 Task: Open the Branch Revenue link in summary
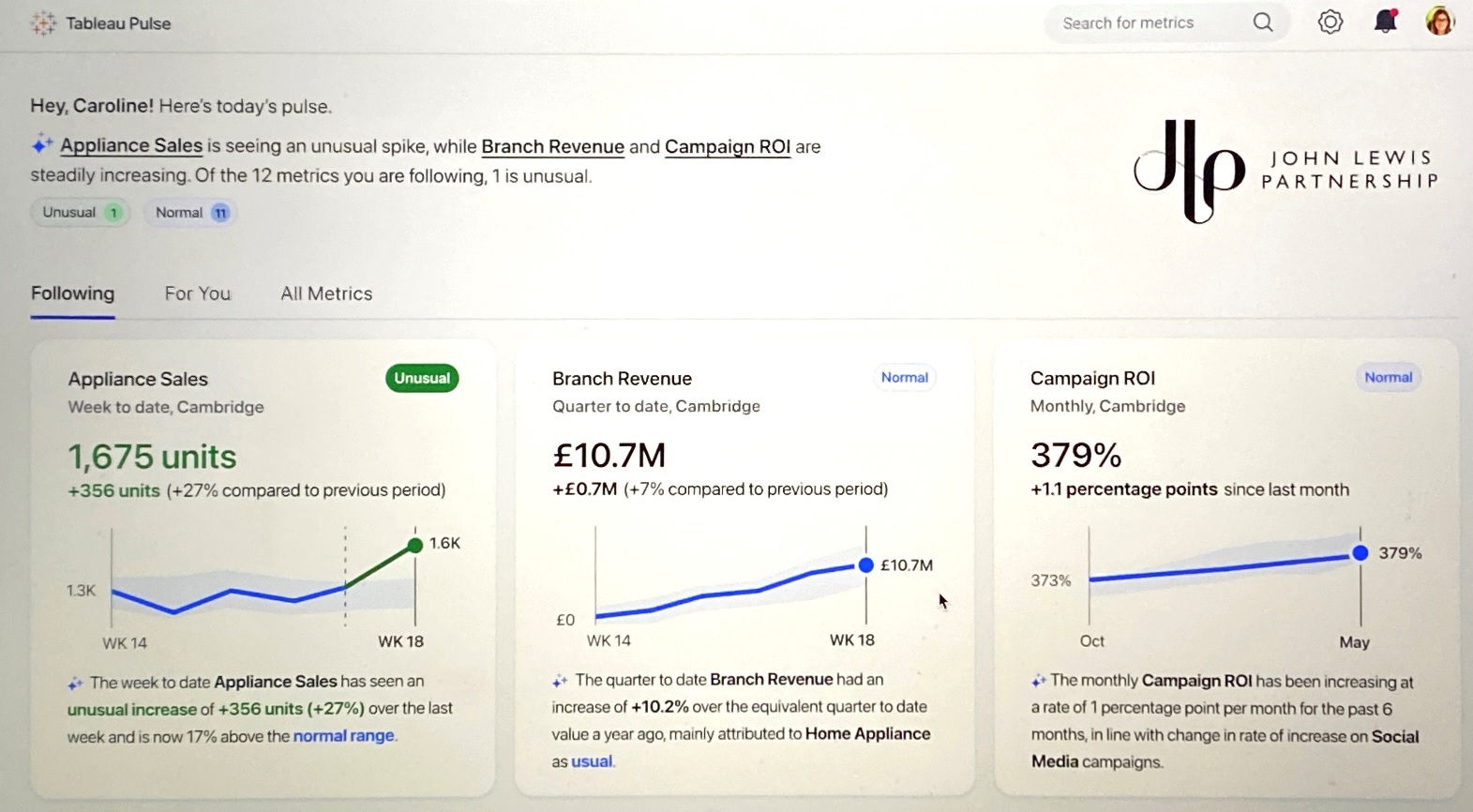tap(552, 147)
